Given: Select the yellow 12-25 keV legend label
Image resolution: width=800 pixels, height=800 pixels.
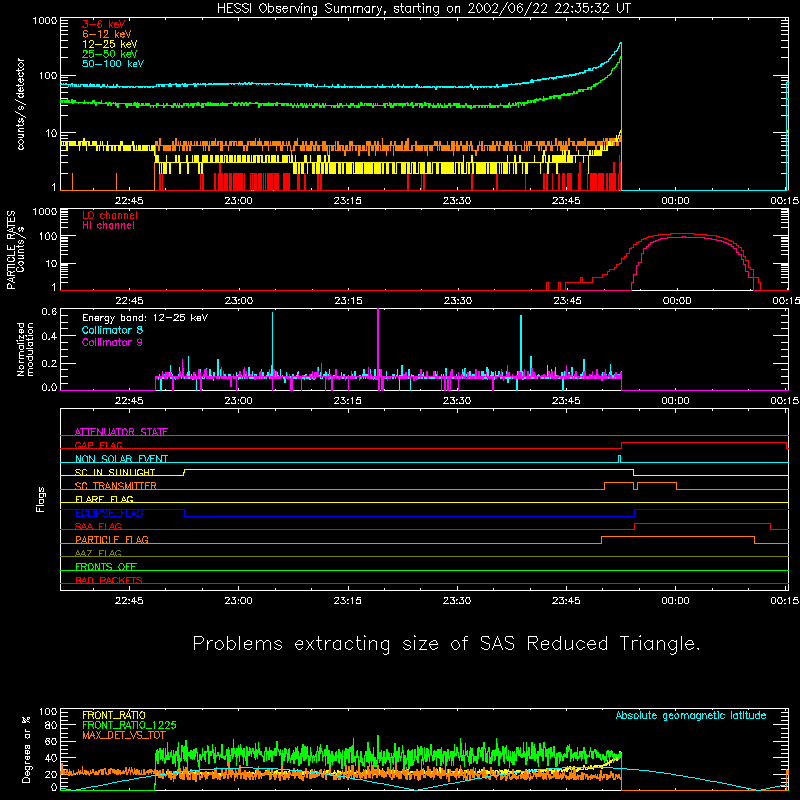Looking at the screenshot, I should [110, 44].
